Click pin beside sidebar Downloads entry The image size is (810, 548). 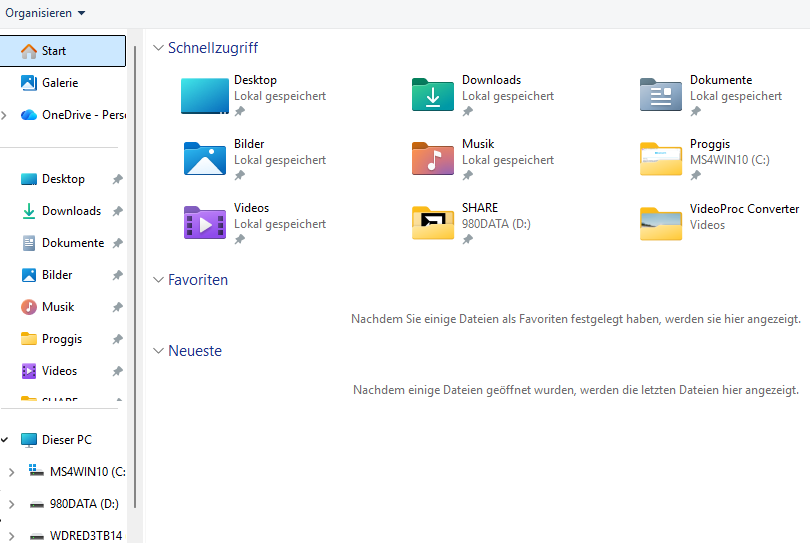coord(118,211)
